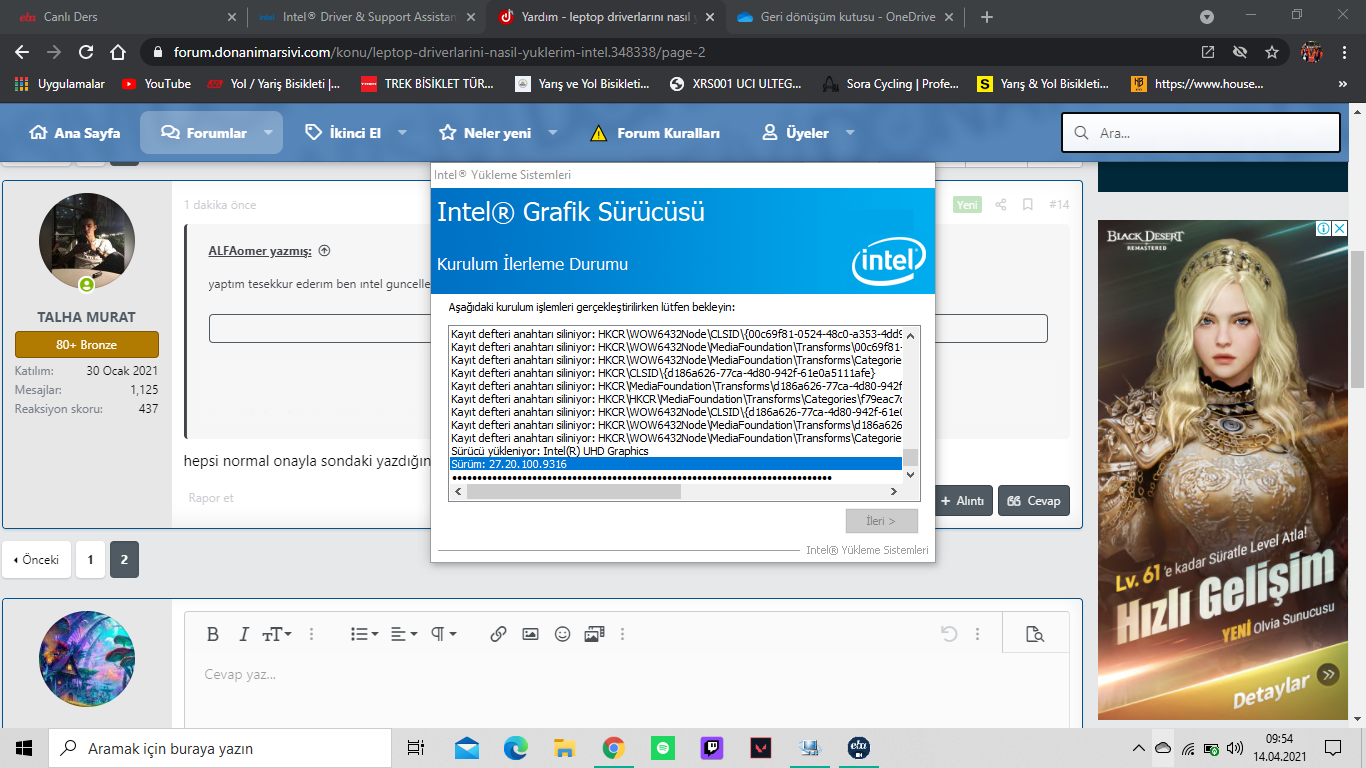Viewport: 1366px width, 768px height.
Task: Bookmark post #14 with the bookmark icon
Action: pos(1027,205)
